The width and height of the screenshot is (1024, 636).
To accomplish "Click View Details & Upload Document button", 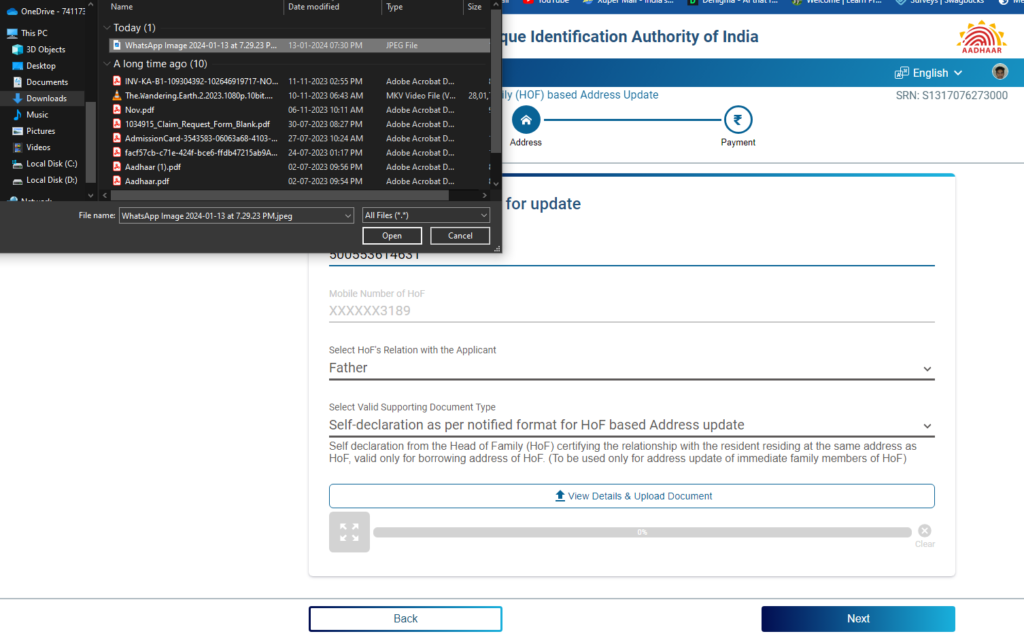I will coord(632,496).
